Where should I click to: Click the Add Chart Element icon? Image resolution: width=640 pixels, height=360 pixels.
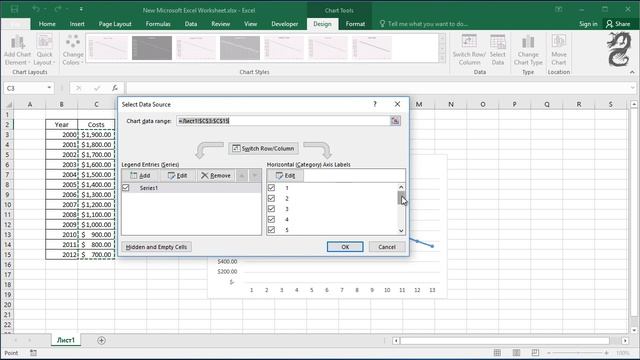[x=17, y=42]
